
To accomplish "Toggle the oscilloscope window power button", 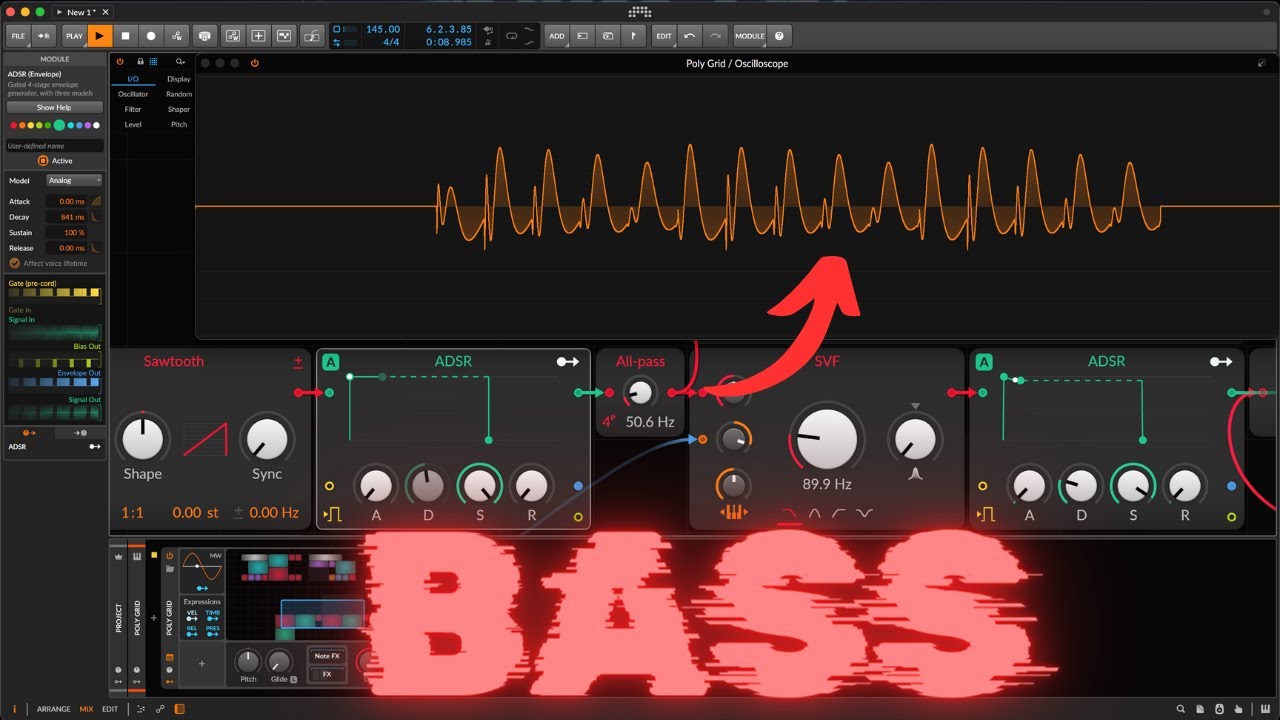I will pos(254,63).
